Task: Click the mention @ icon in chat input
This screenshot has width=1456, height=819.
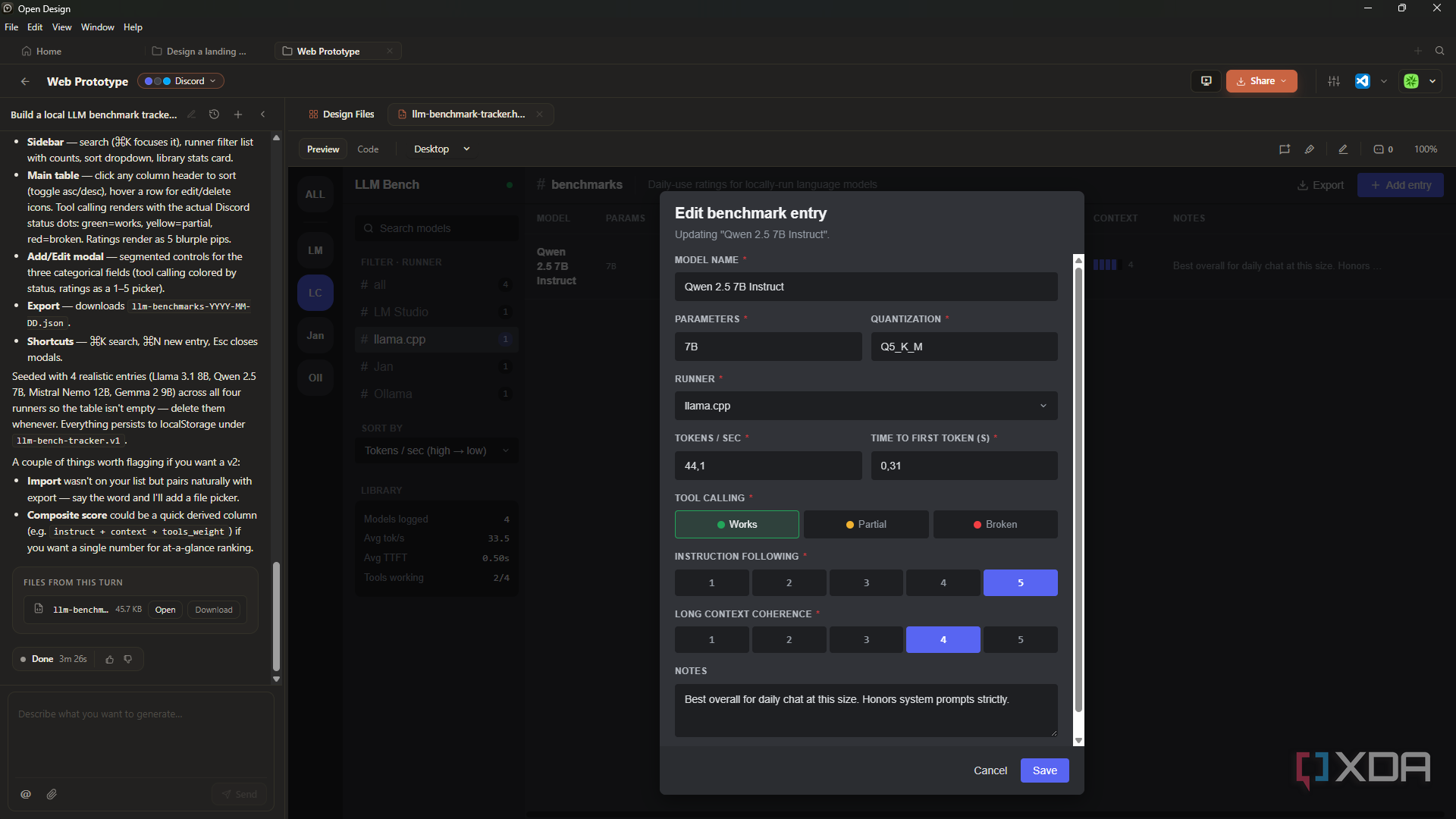Action: click(26, 794)
